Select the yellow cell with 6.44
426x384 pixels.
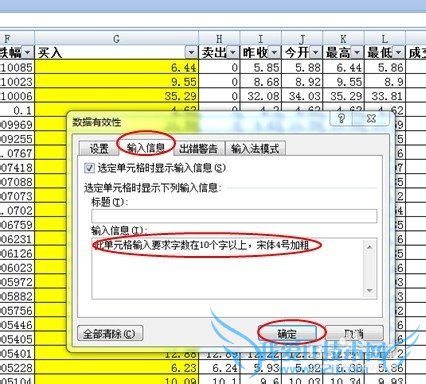coord(116,67)
